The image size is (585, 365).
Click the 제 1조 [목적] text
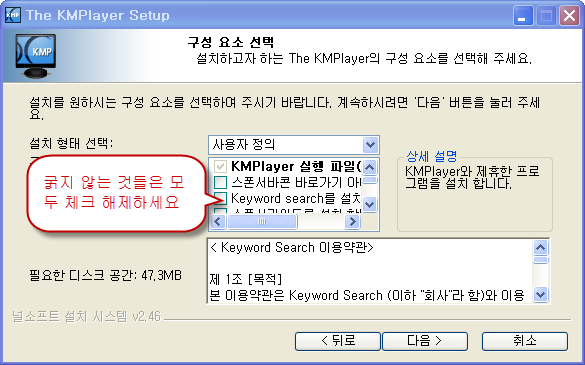tap(246, 279)
